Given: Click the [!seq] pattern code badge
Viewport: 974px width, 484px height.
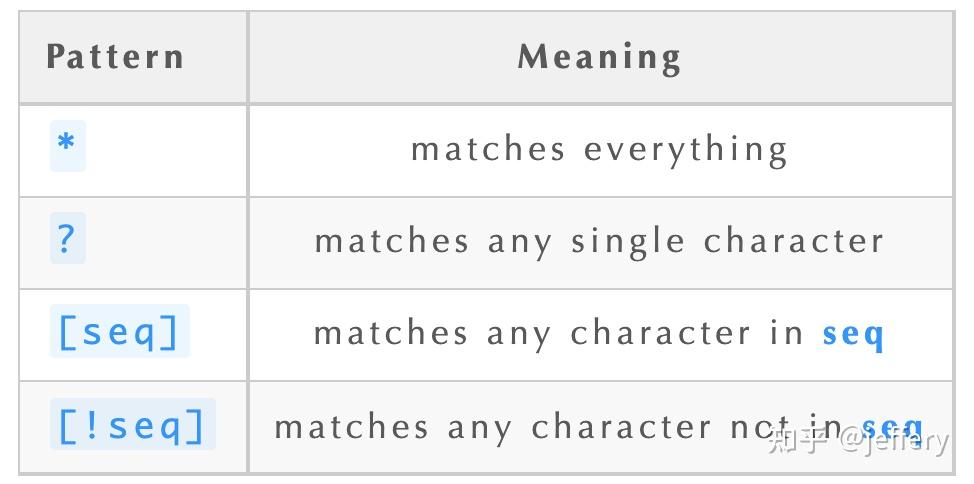Looking at the screenshot, I should [132, 425].
